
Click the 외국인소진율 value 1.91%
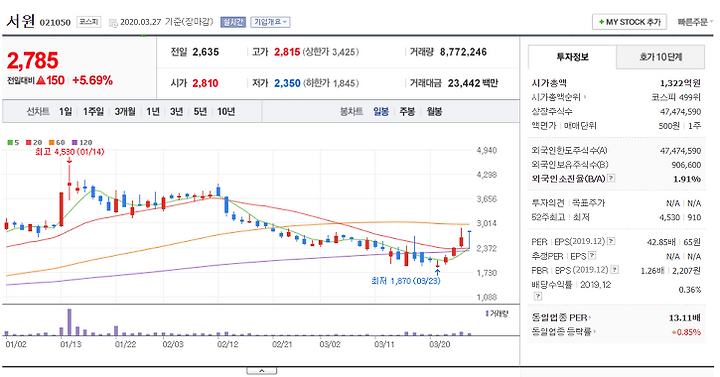coord(687,179)
